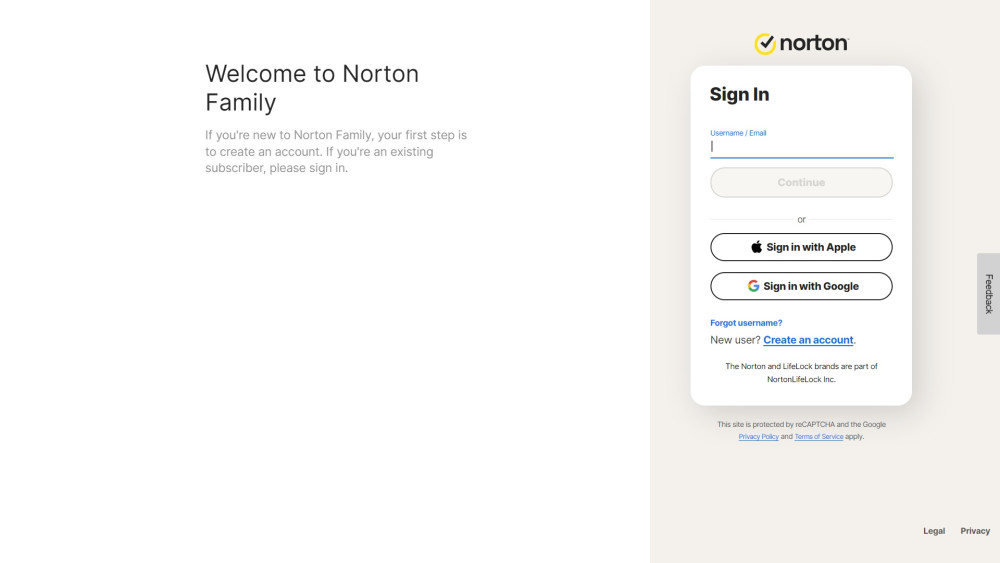Screen dimensions: 1000x563
Task: Click the Google G logo icon
Action: tap(753, 286)
